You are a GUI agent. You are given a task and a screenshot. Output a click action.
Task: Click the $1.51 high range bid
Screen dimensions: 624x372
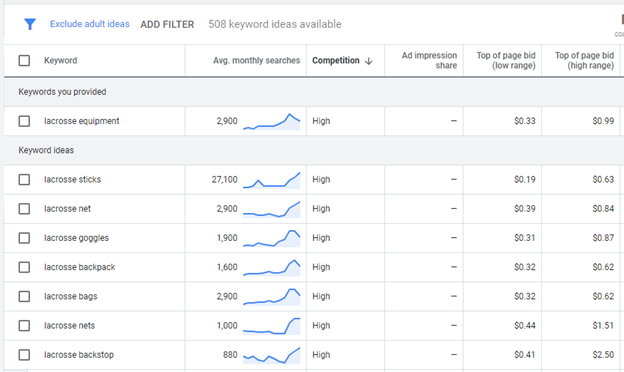tap(603, 325)
